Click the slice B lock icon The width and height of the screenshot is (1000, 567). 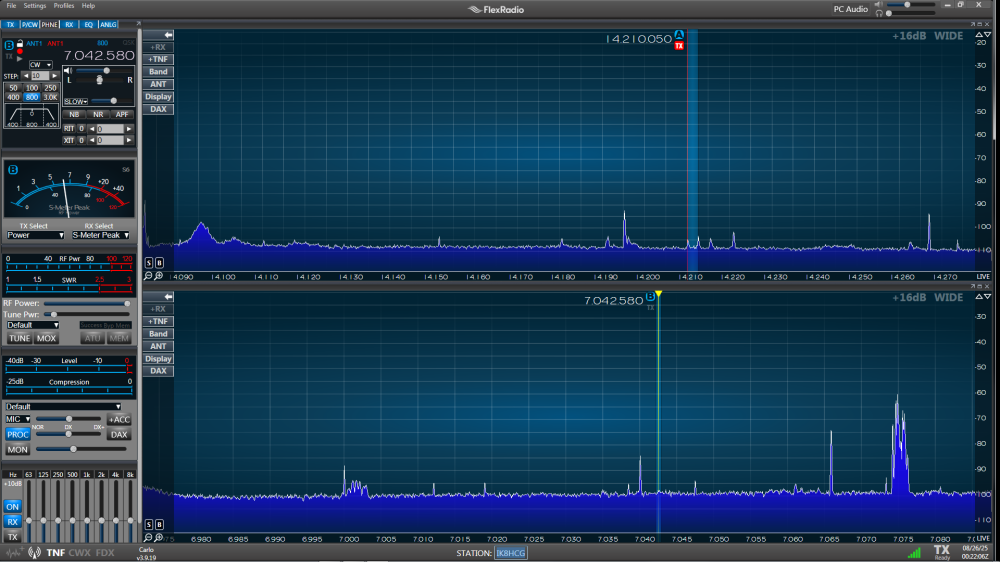(x=20, y=43)
